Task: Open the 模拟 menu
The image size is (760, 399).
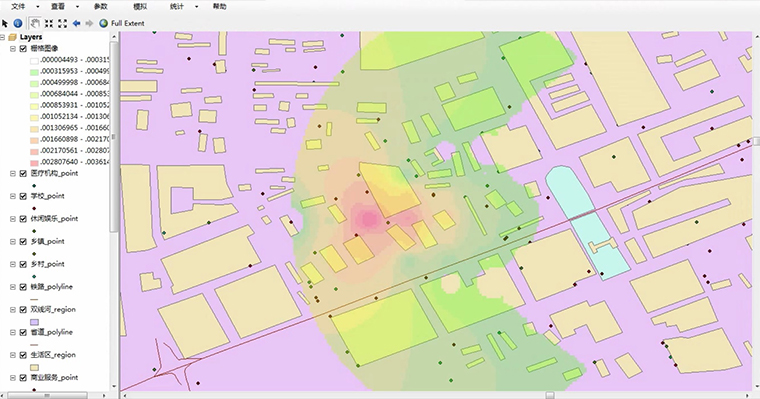Action: [140, 7]
